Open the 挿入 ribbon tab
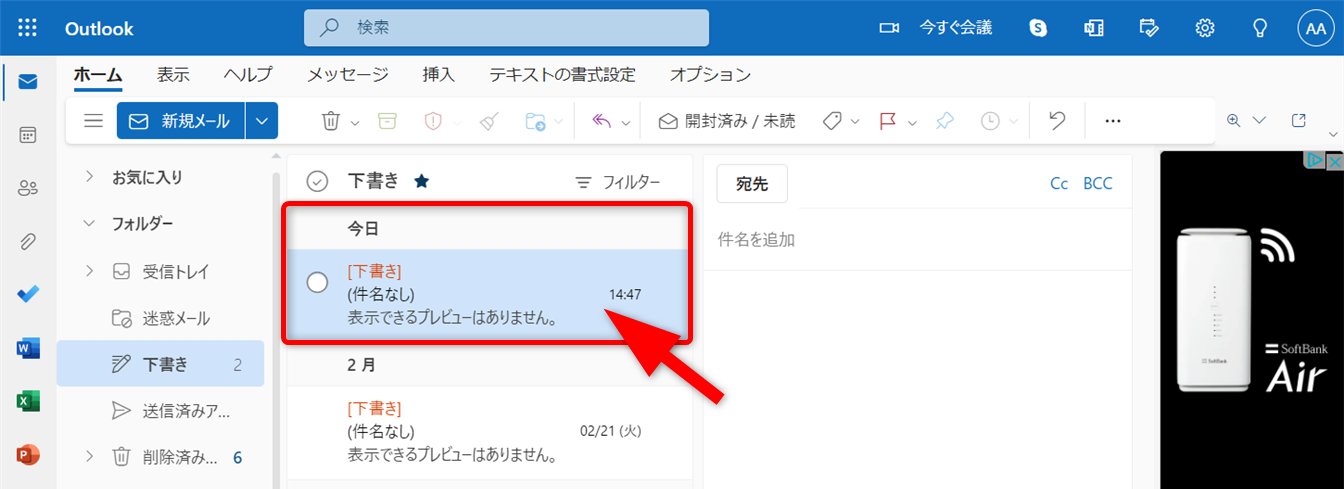The image size is (1344, 489). pos(439,75)
